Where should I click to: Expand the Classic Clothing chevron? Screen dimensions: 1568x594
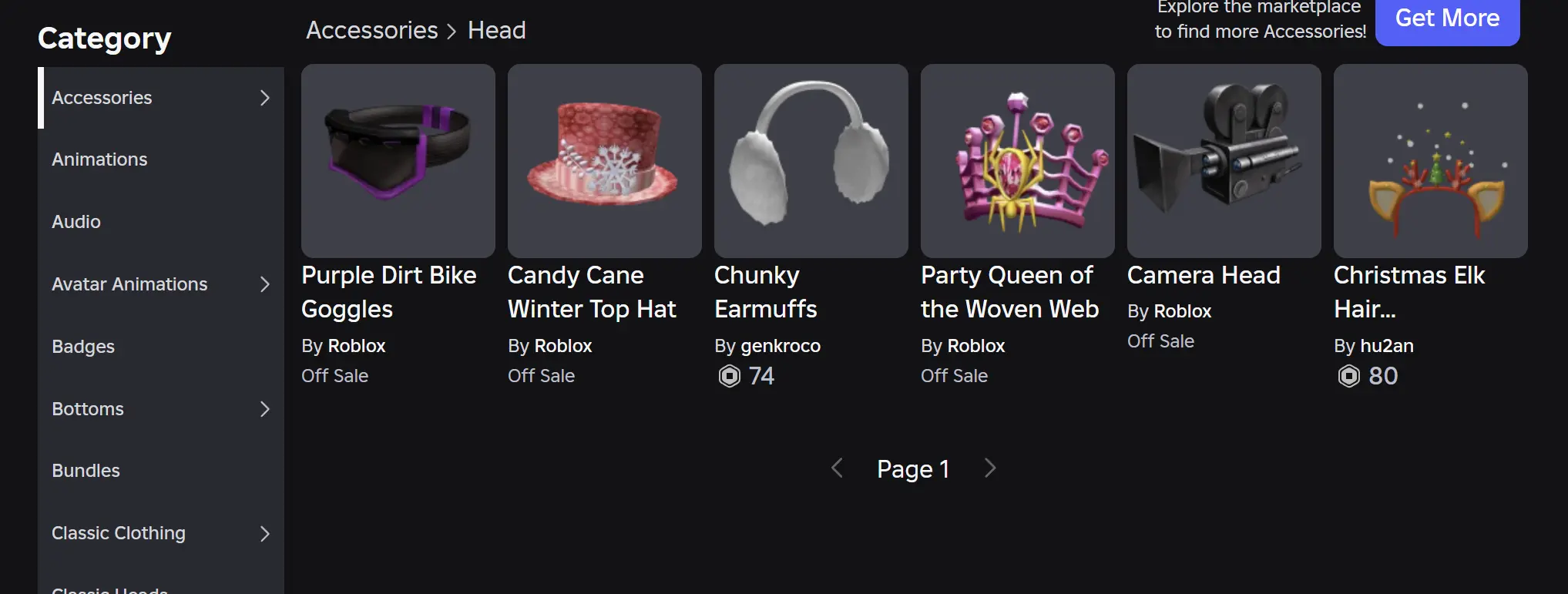click(x=265, y=533)
